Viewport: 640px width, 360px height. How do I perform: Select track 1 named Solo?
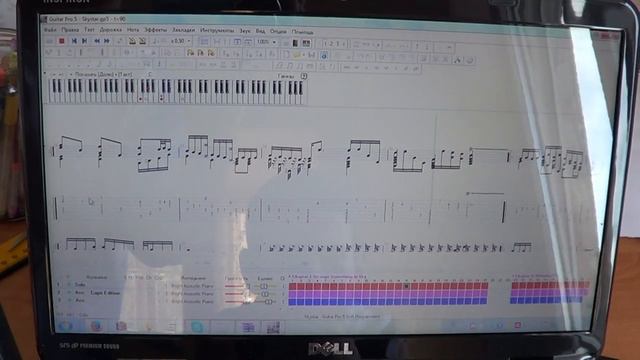click(80, 285)
